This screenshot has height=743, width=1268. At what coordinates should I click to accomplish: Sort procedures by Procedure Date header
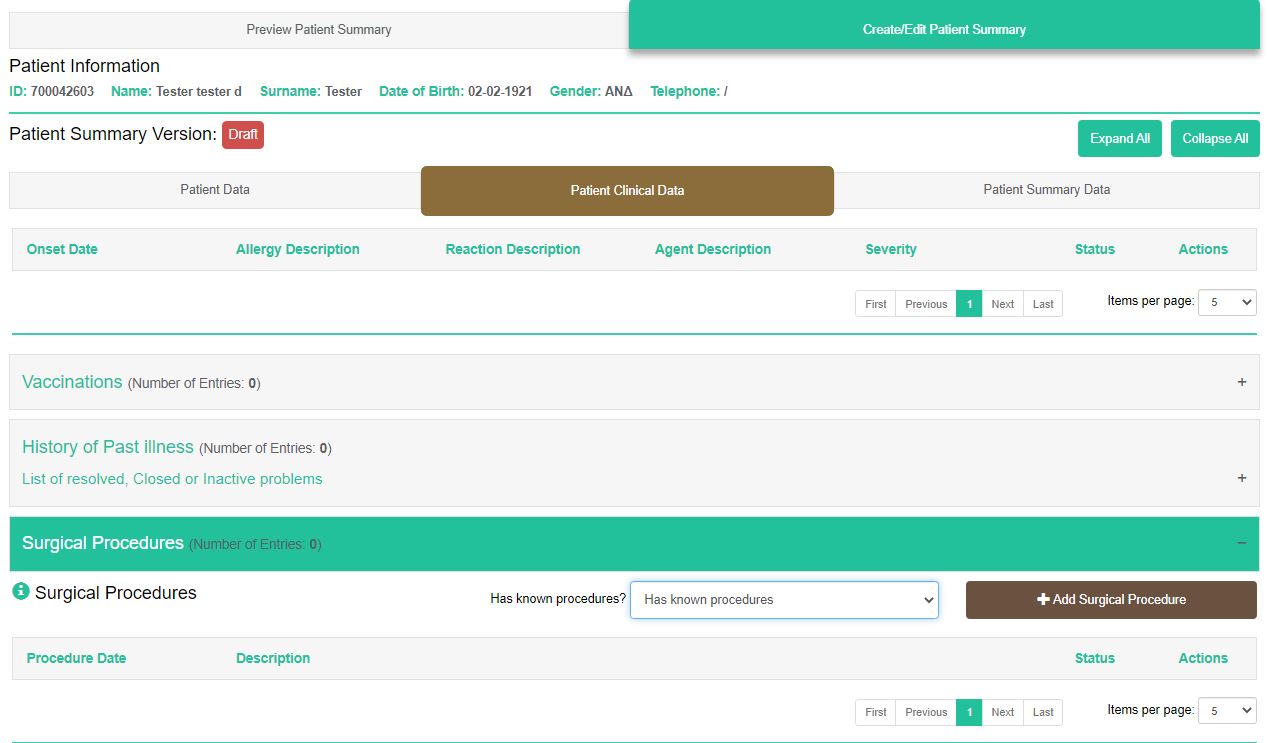(76, 658)
